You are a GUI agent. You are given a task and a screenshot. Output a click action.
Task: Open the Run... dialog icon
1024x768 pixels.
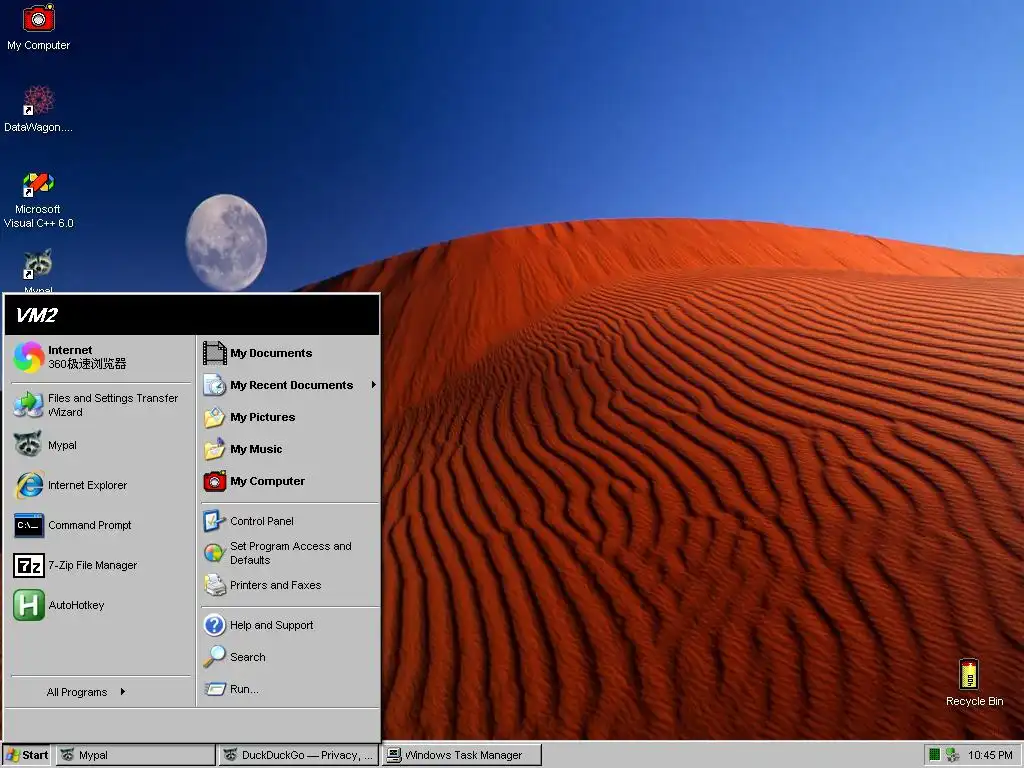(x=214, y=689)
